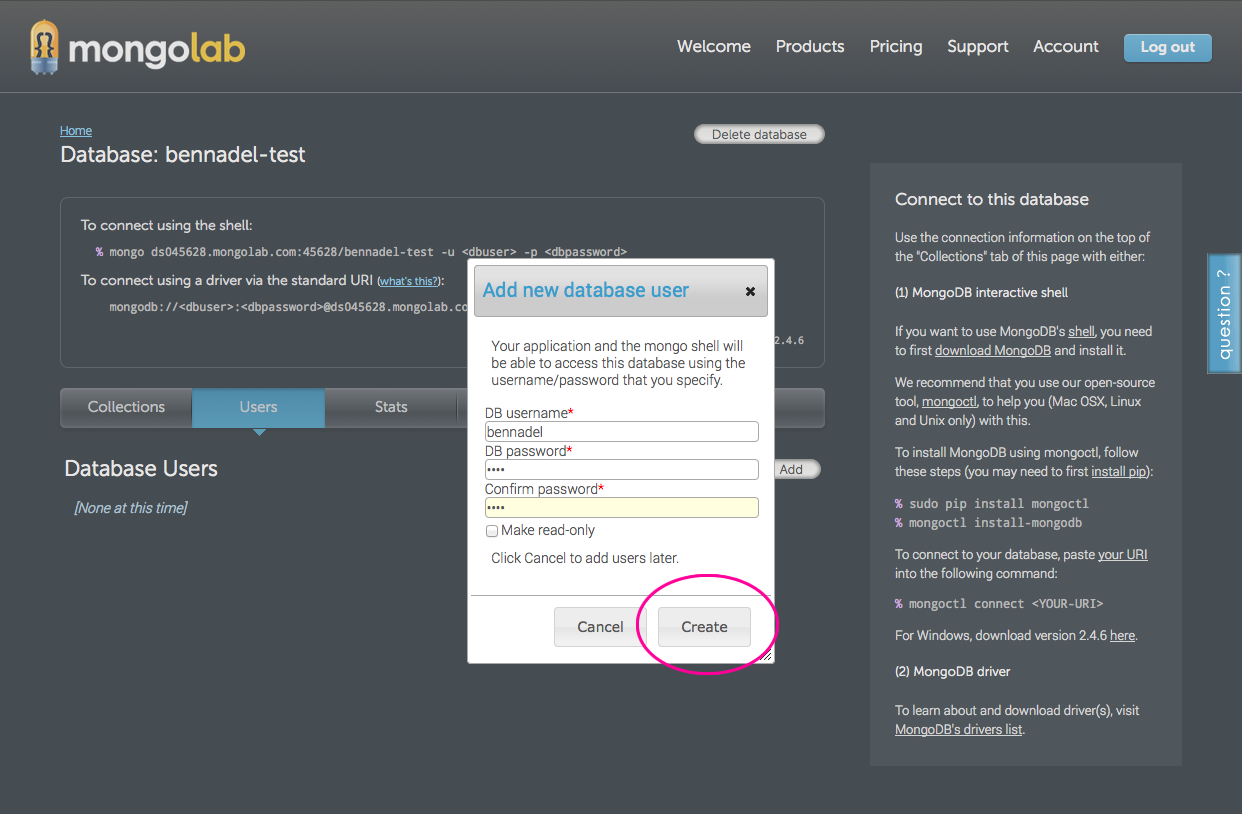The height and width of the screenshot is (814, 1242).
Task: Click the Delete database button
Action: [x=759, y=135]
